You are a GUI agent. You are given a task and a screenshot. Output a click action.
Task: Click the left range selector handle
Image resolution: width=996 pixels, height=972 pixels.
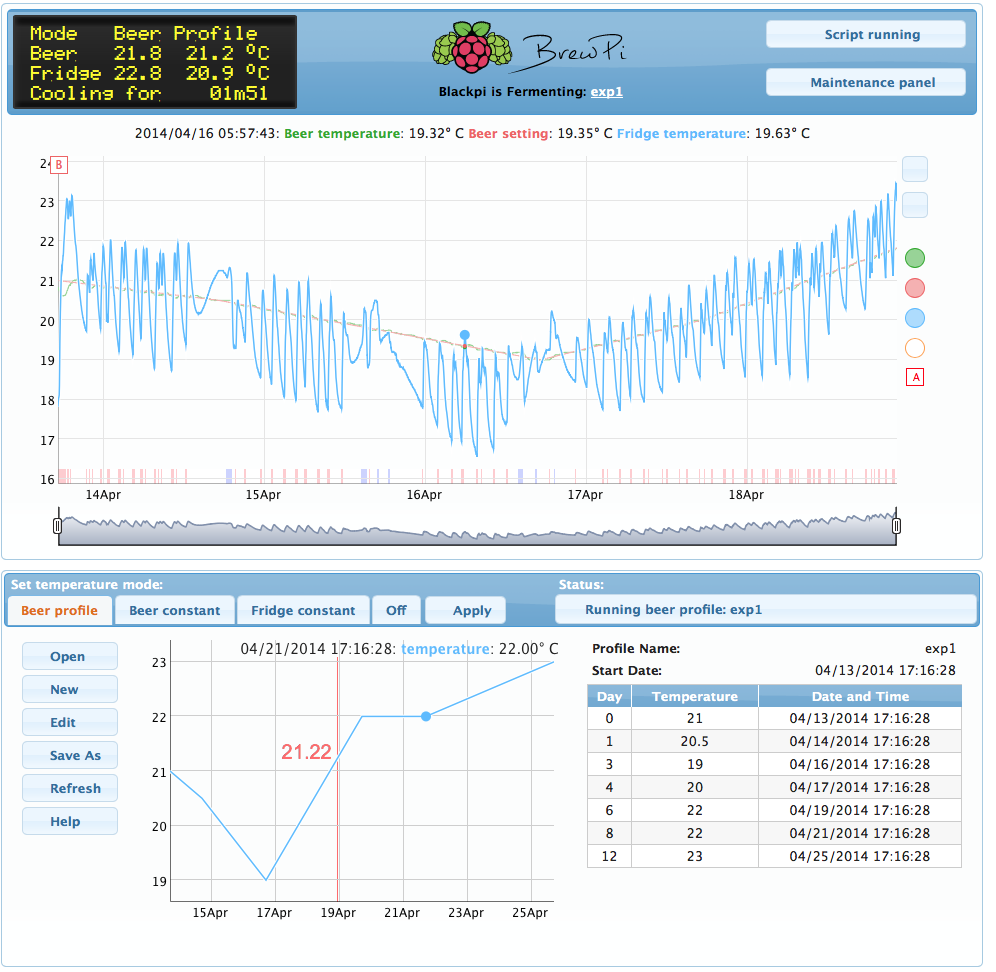57,525
